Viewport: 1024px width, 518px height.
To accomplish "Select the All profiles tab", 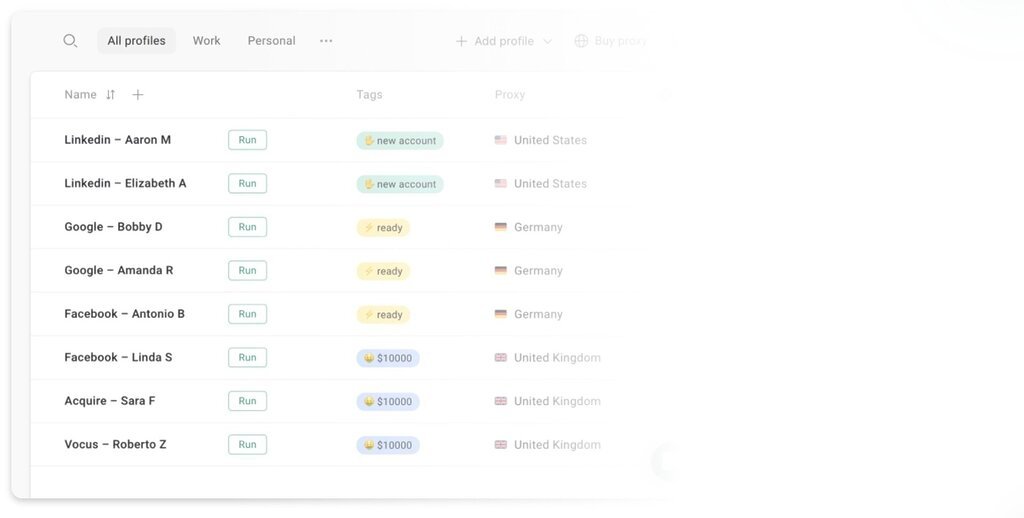I will coord(136,40).
